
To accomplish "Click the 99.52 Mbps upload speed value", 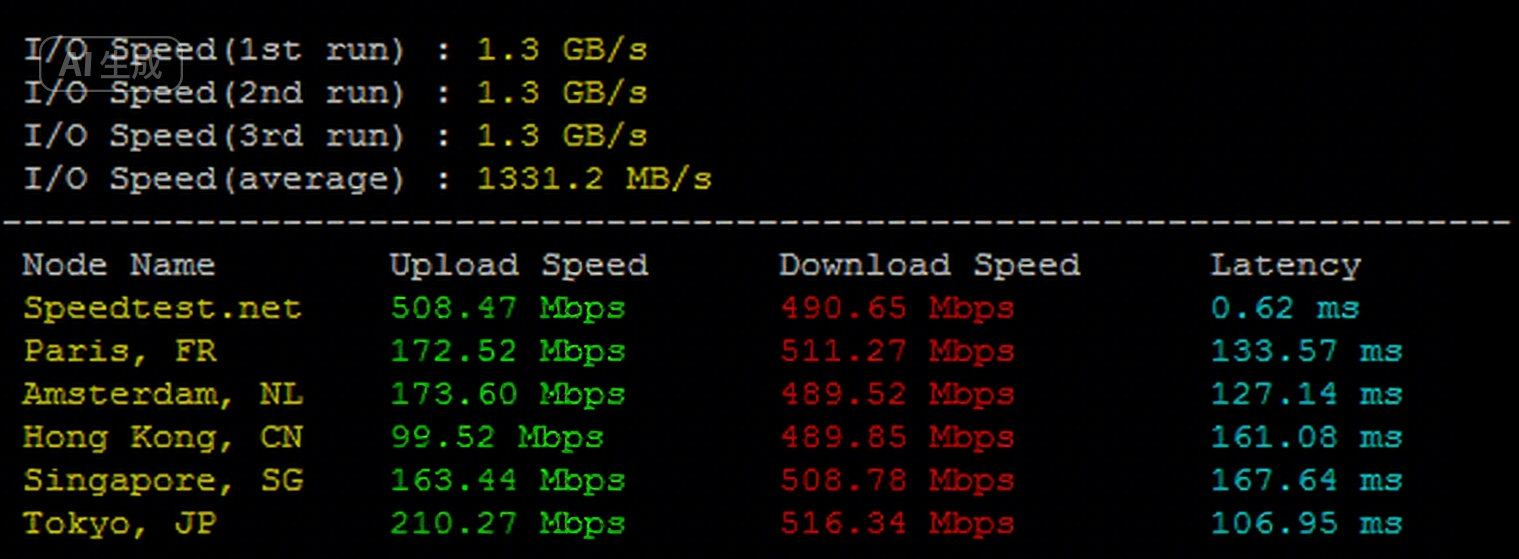I will coord(496,437).
